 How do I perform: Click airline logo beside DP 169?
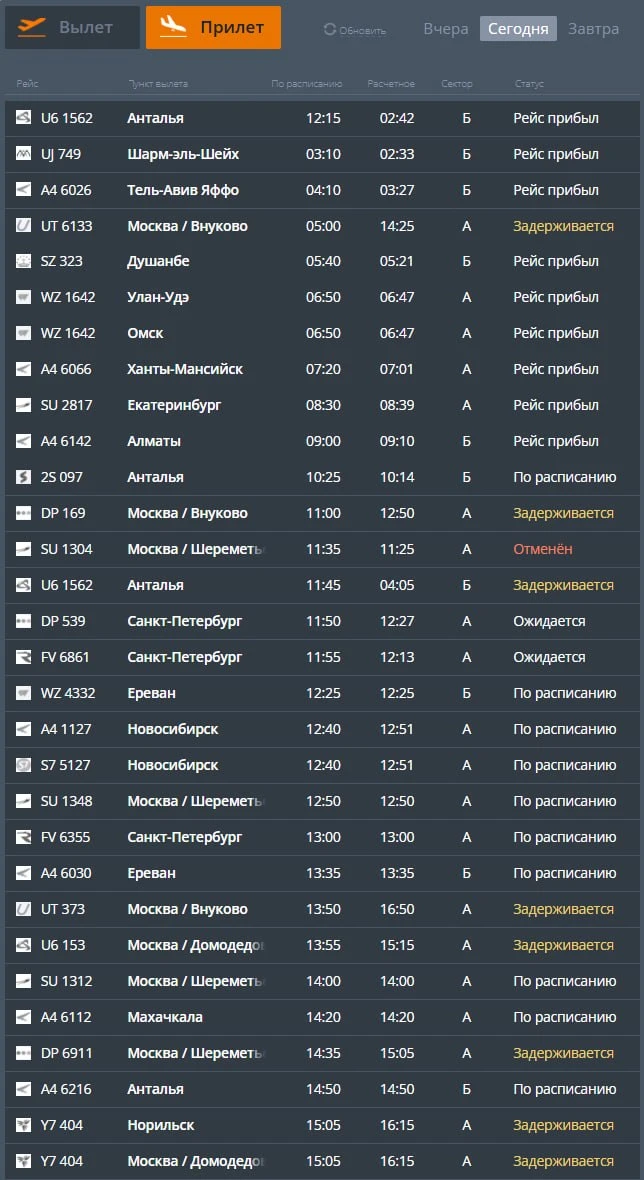23,513
